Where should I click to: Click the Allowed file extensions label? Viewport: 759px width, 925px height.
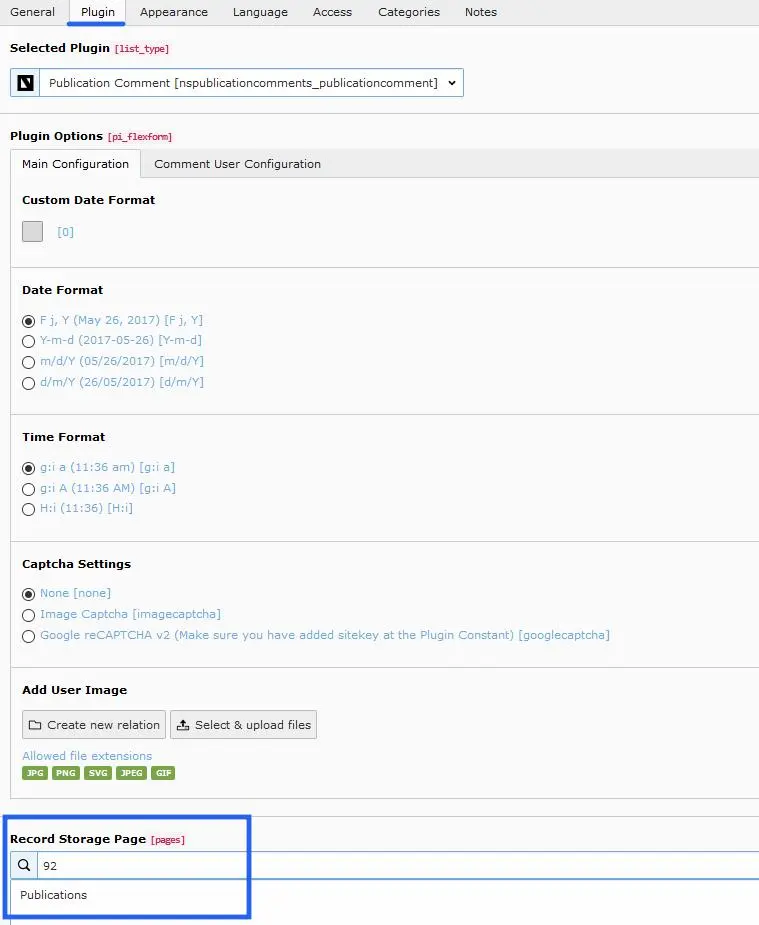(87, 756)
